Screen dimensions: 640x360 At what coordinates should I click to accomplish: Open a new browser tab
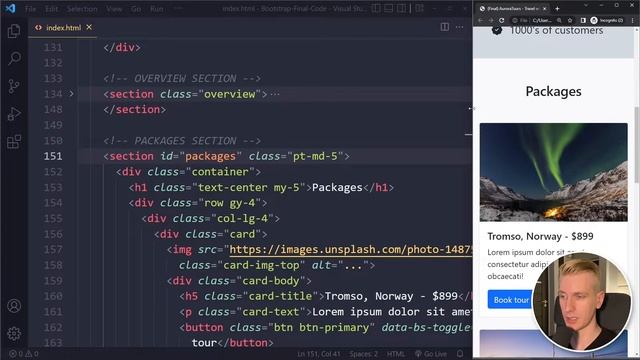[557, 8]
